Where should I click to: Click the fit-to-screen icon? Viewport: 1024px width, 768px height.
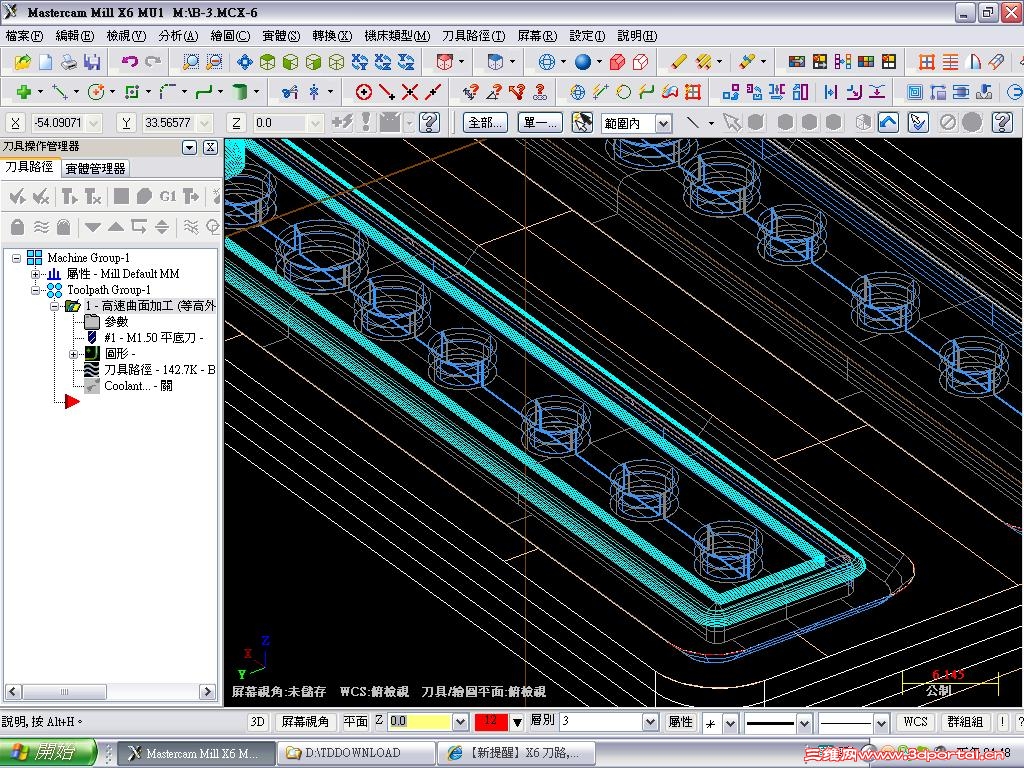(x=244, y=62)
